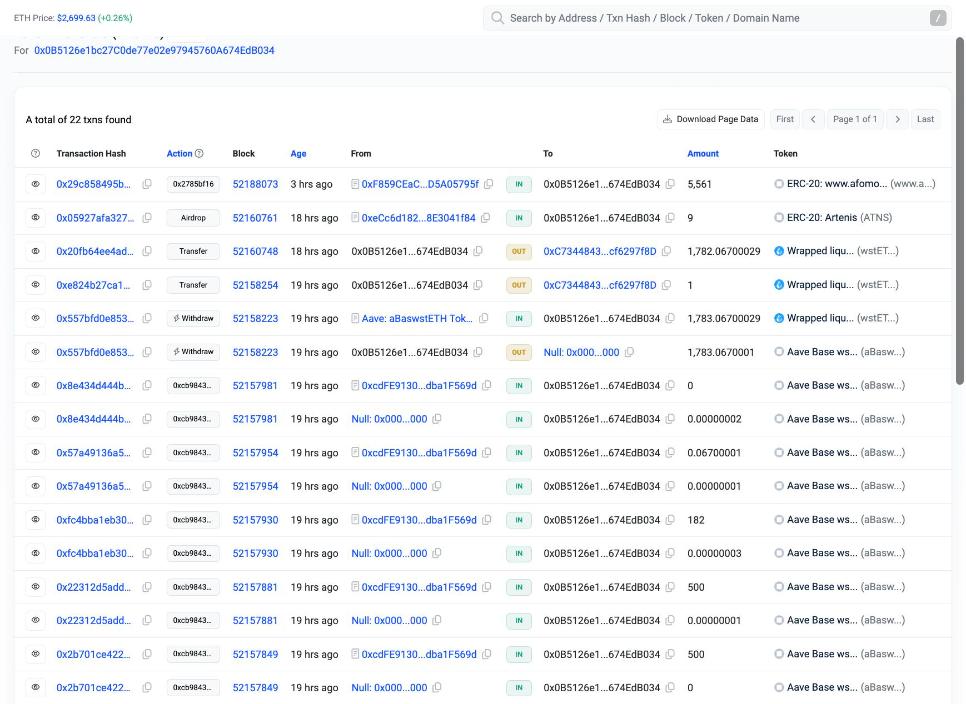Click amount 1,782.06700029
966x704 pixels.
[x=724, y=251]
